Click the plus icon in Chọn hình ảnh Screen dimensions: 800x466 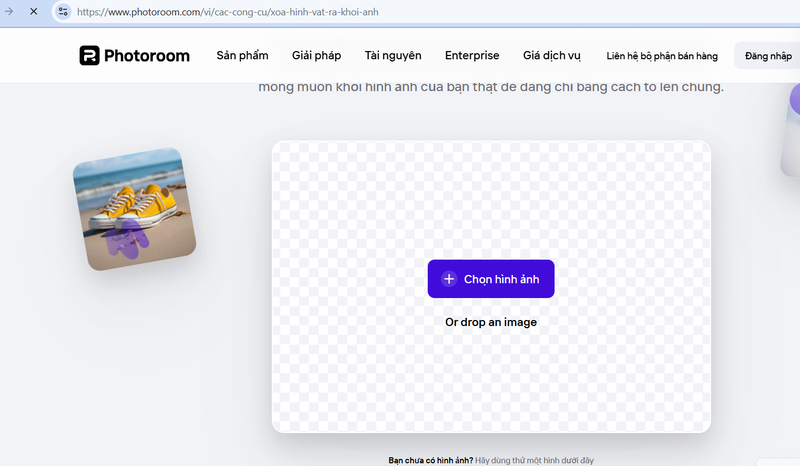449,279
